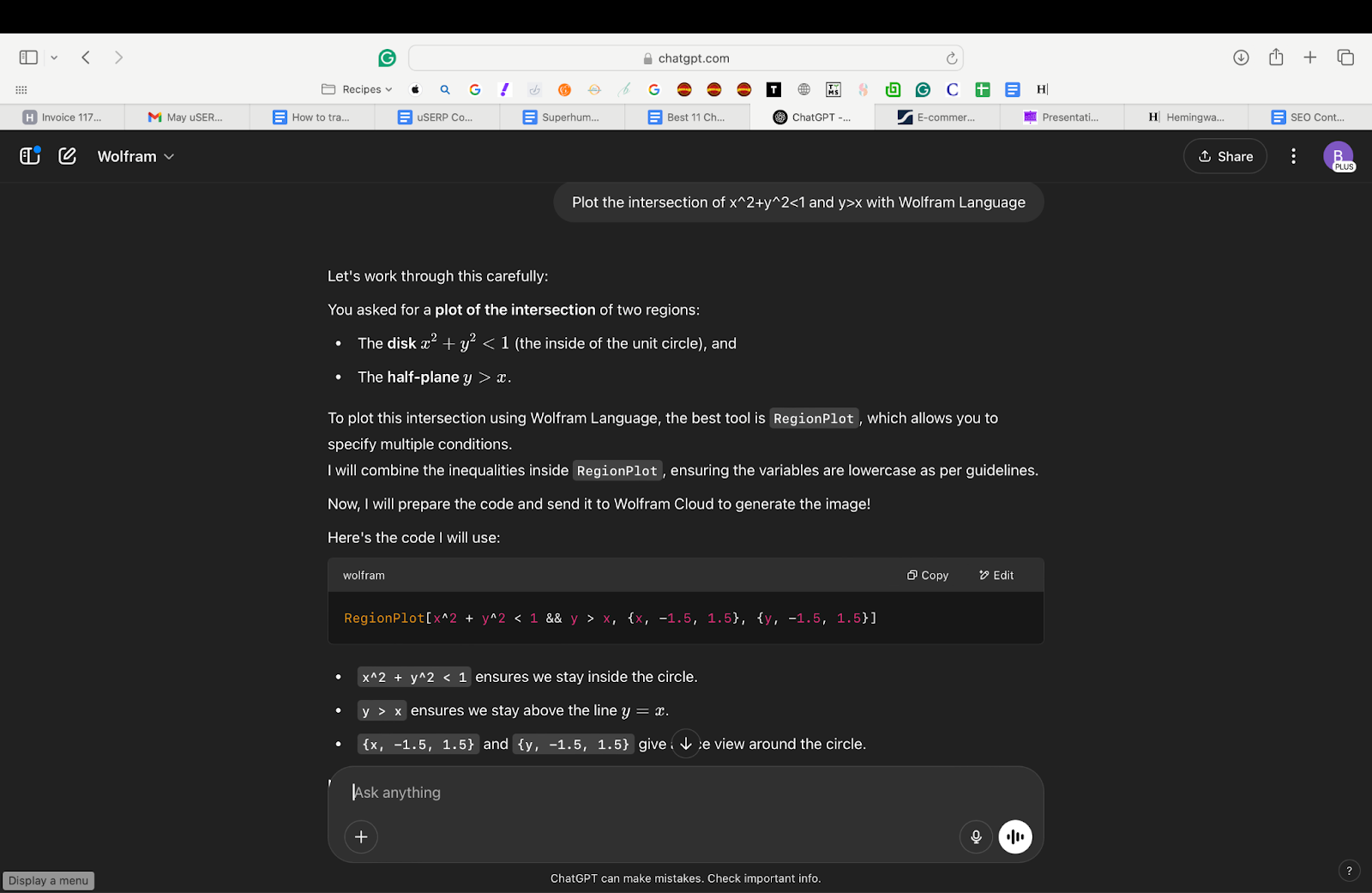This screenshot has width=1372, height=893.
Task: Click the Share button
Action: [1225, 156]
